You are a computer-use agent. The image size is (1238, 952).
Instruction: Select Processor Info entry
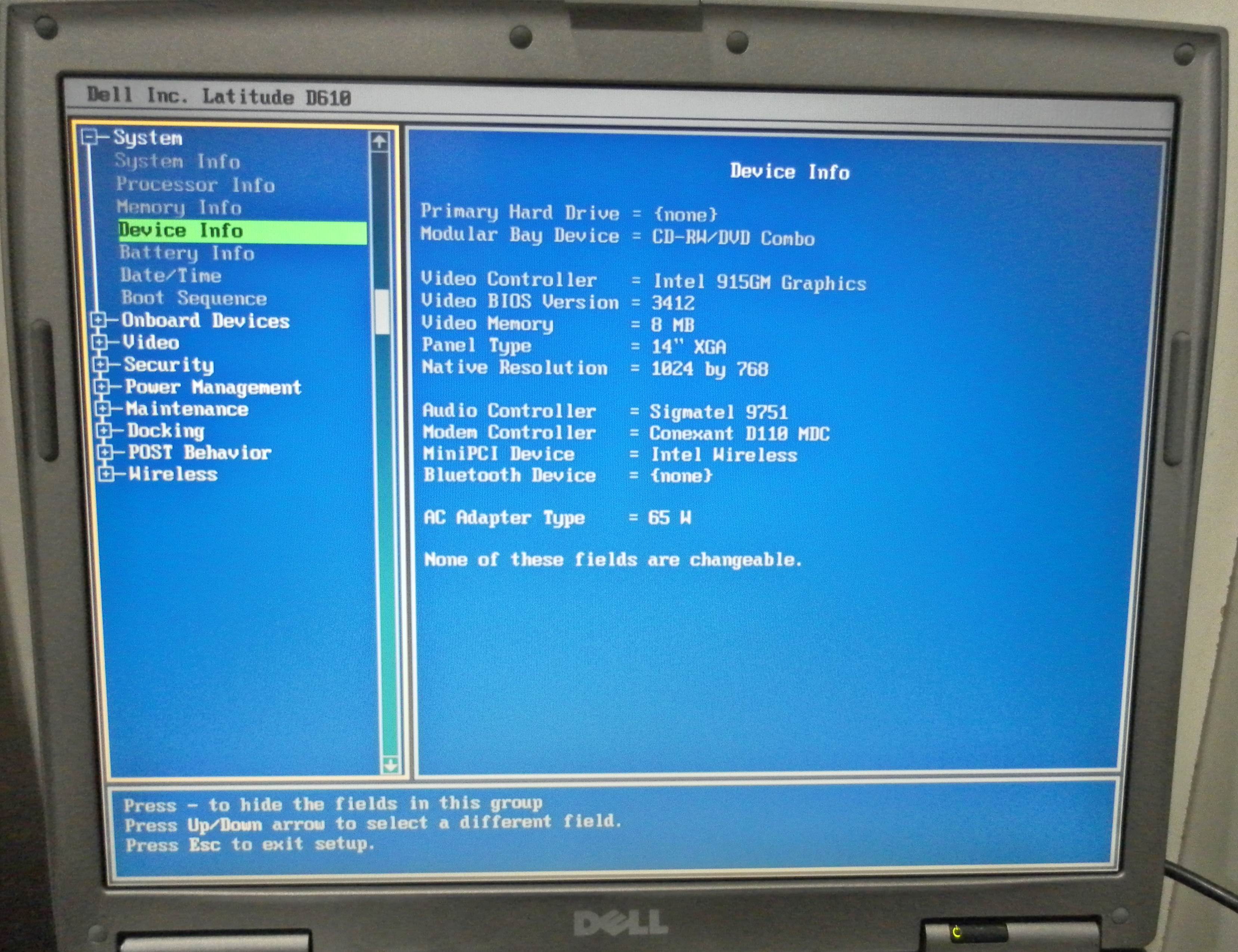coord(196,185)
